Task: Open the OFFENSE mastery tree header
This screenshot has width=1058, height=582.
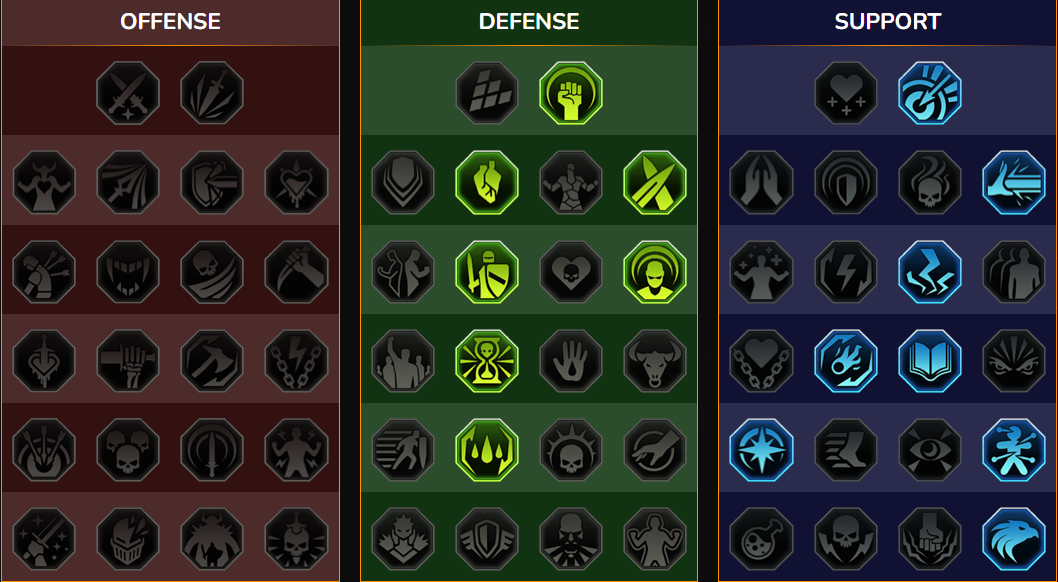Action: coord(170,22)
